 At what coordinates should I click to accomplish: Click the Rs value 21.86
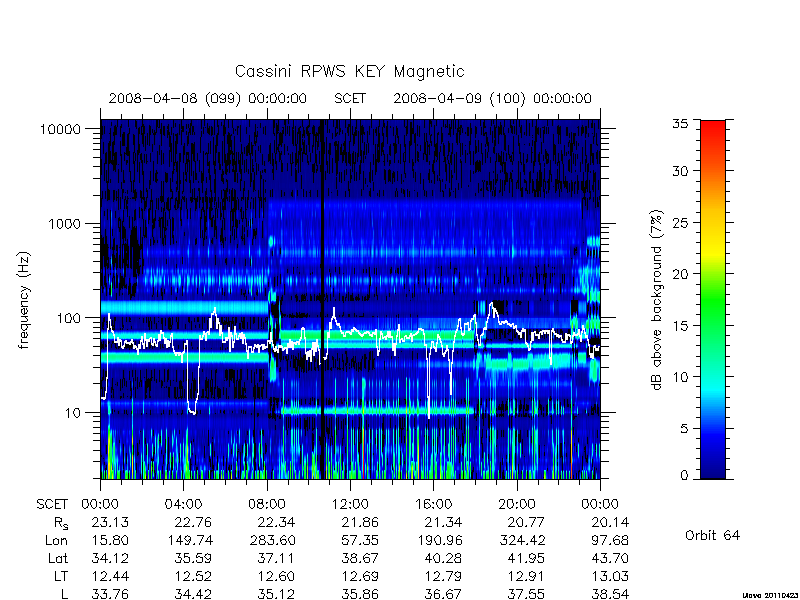(360, 522)
